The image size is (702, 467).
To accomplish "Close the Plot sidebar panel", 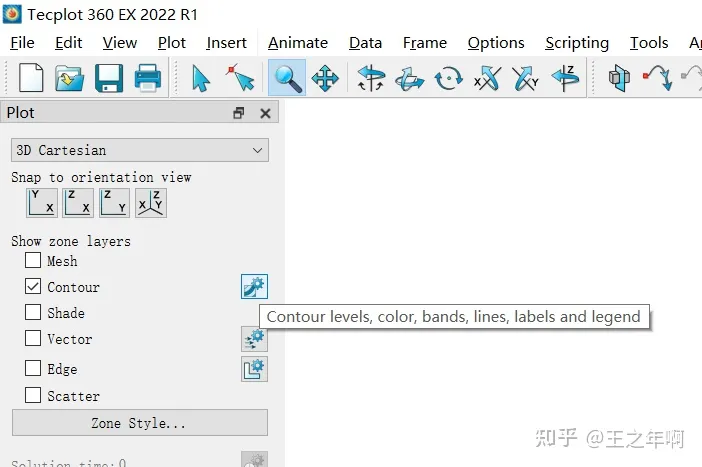I will pyautogui.click(x=265, y=113).
